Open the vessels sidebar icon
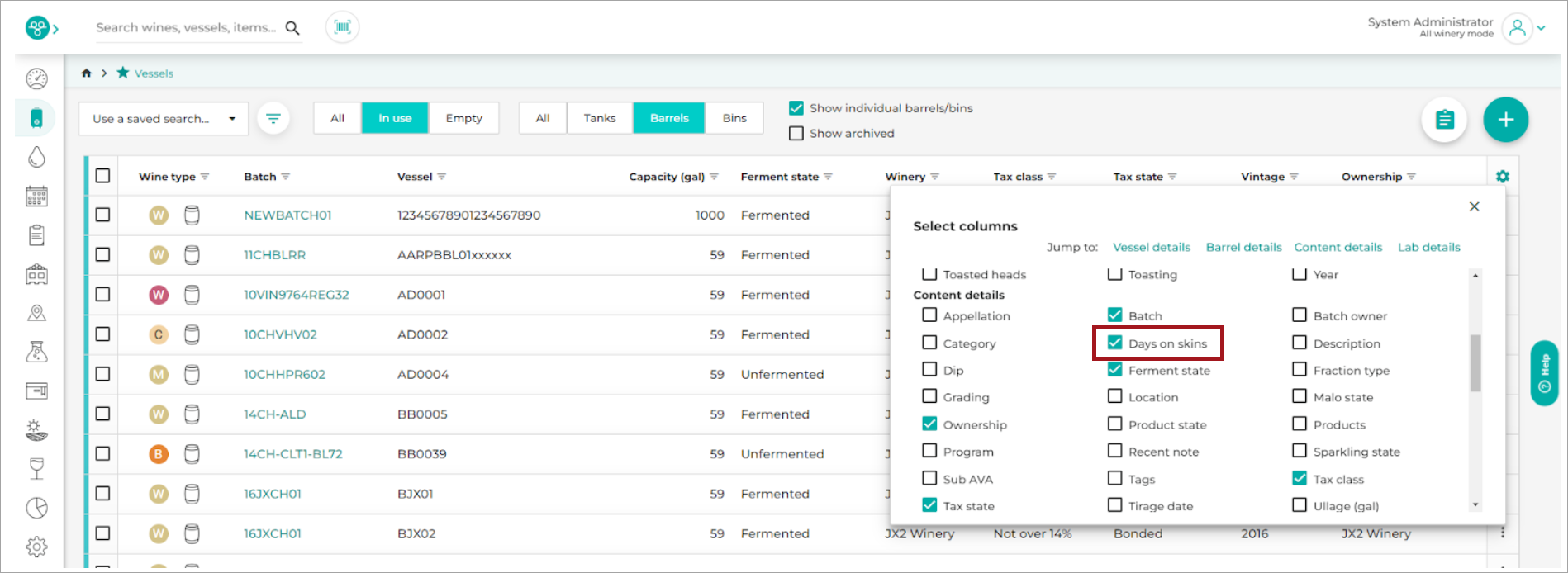Image resolution: width=1568 pixels, height=573 pixels. coord(36,118)
